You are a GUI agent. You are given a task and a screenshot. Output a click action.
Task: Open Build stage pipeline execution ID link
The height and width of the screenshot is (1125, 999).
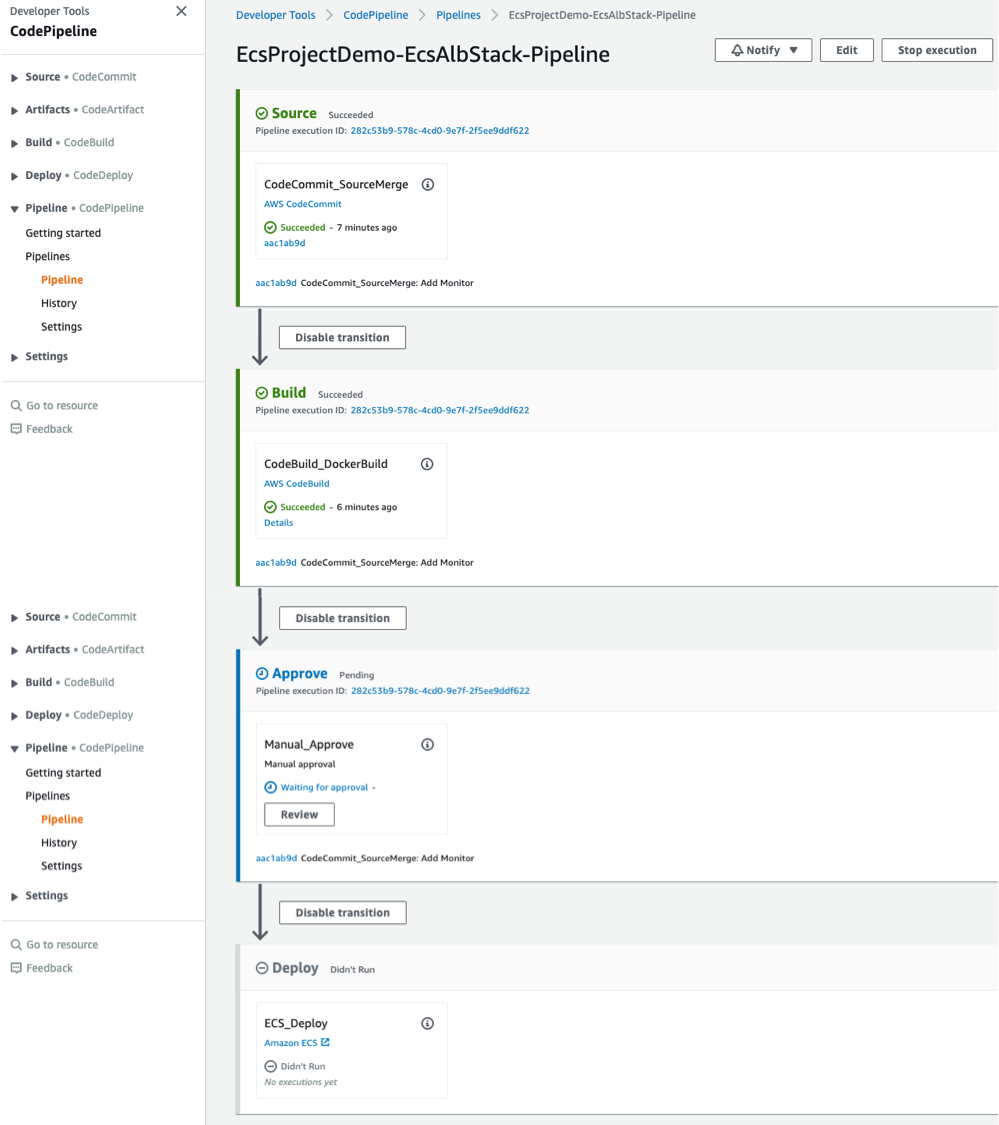click(x=440, y=410)
